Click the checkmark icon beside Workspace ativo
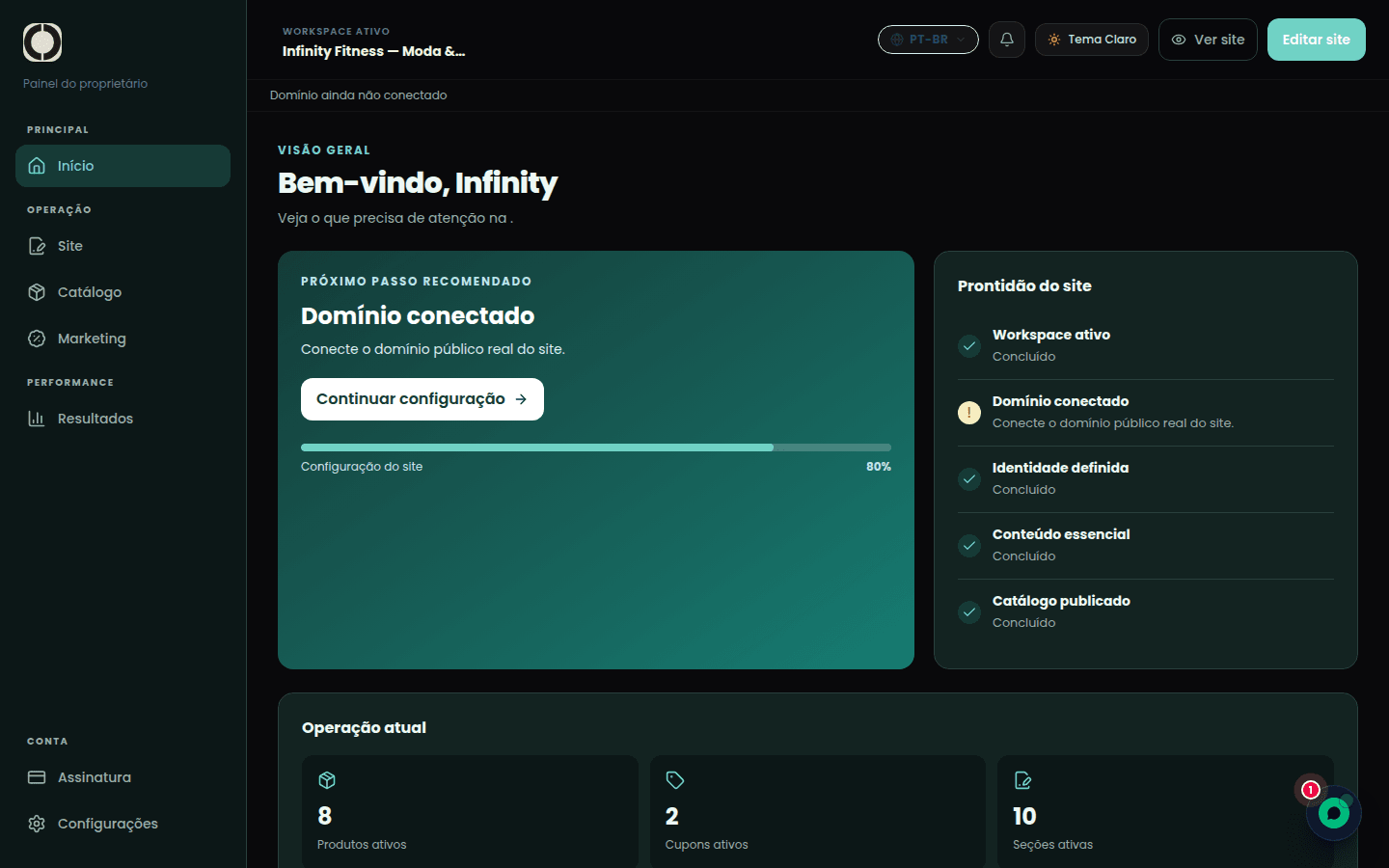Viewport: 1389px width, 868px height. (x=969, y=346)
